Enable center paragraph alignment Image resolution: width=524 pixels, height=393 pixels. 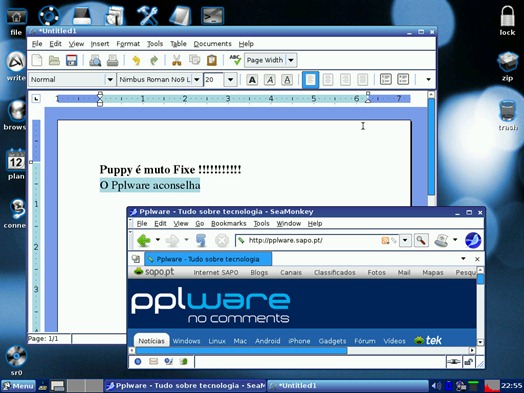328,80
